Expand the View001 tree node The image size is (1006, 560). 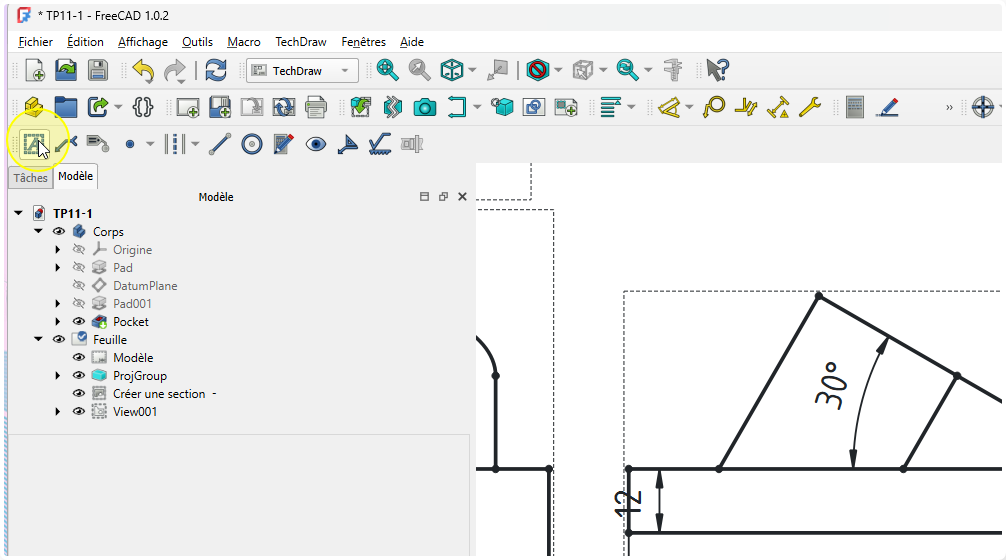pyautogui.click(x=58, y=412)
